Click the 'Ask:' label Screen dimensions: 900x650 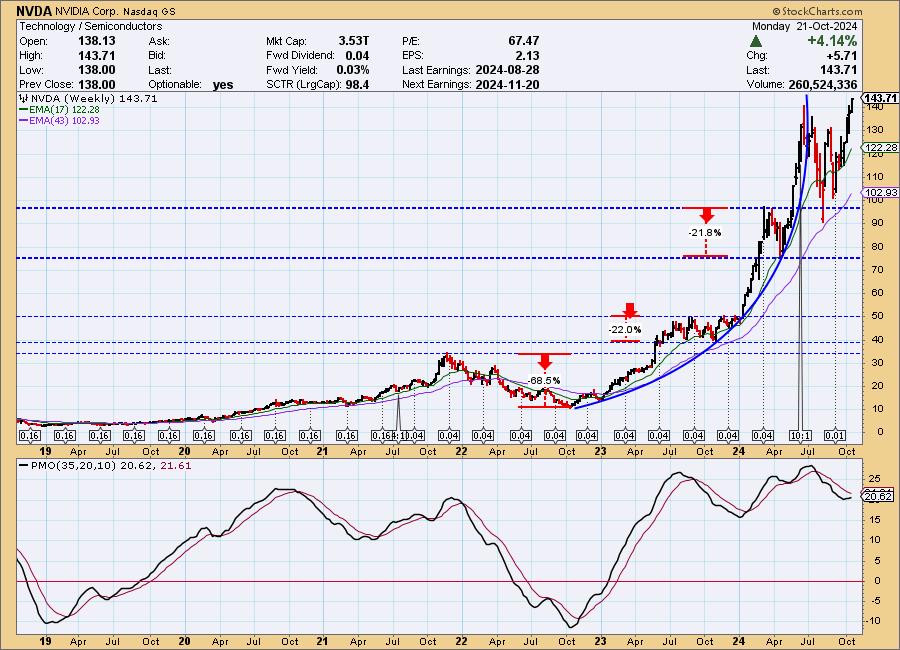click(159, 41)
